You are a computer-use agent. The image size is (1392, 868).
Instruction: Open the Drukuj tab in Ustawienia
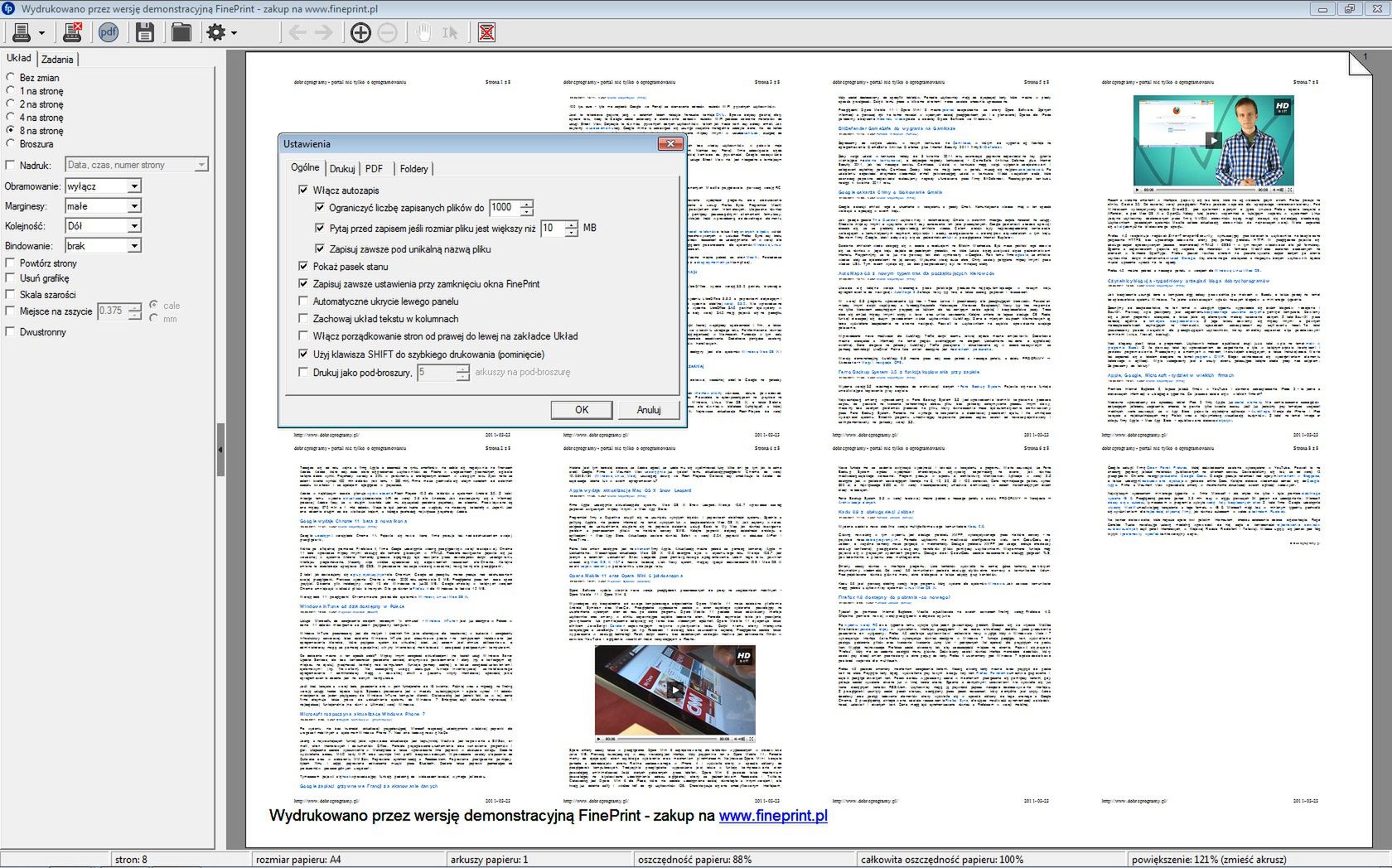(x=342, y=169)
